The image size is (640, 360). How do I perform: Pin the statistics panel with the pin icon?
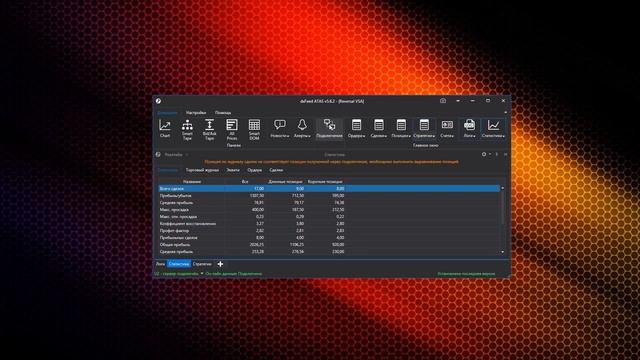pyautogui.click(x=497, y=154)
